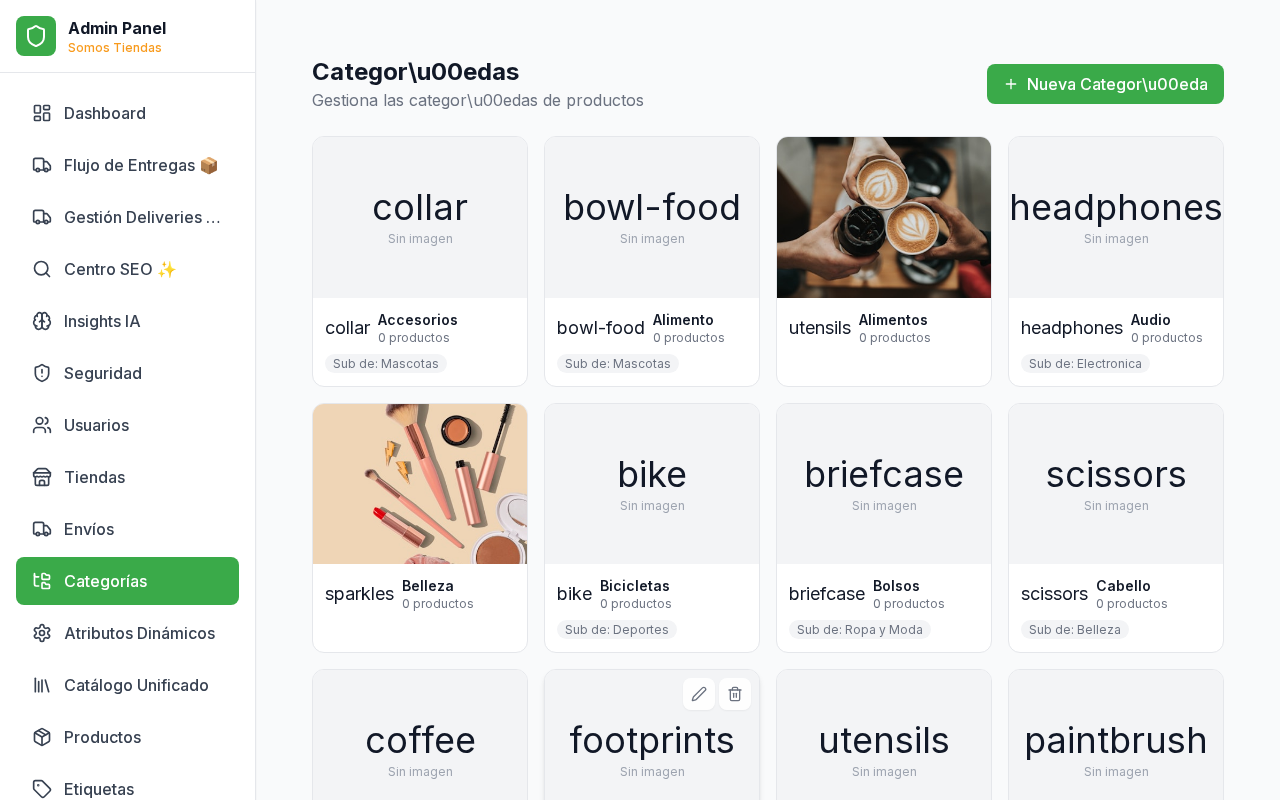Viewport: 1280px width, 800px height.
Task: Click the Productos box icon
Action: pyautogui.click(x=42, y=737)
